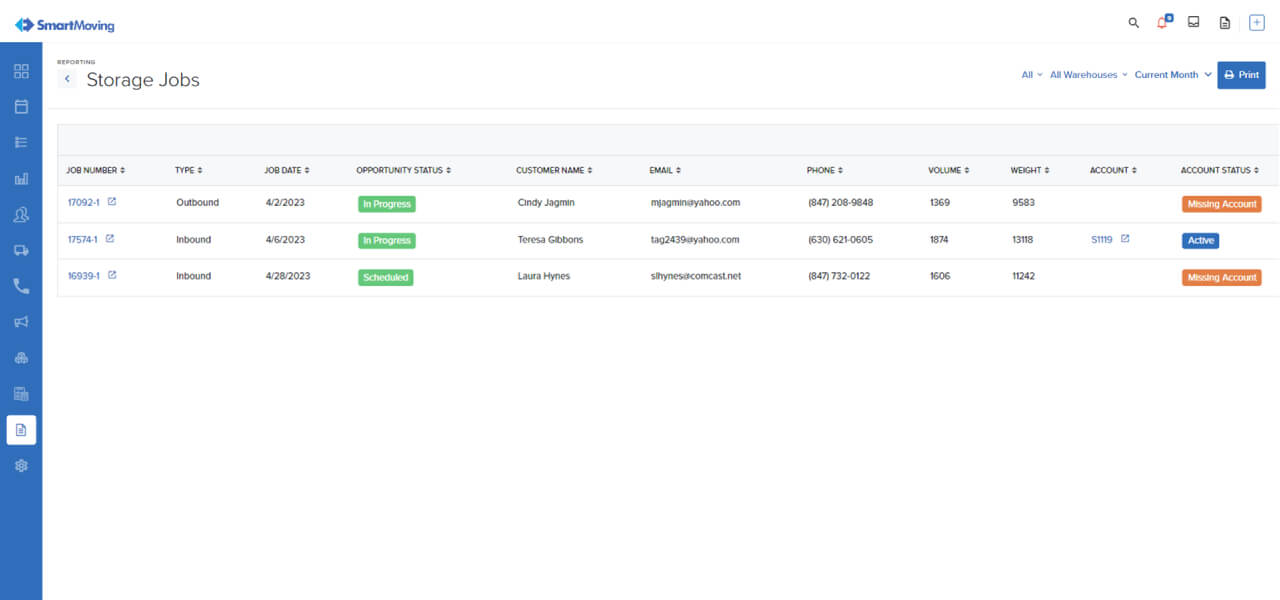Open the phone icon in sidebar
This screenshot has width=1280, height=600.
click(21, 286)
